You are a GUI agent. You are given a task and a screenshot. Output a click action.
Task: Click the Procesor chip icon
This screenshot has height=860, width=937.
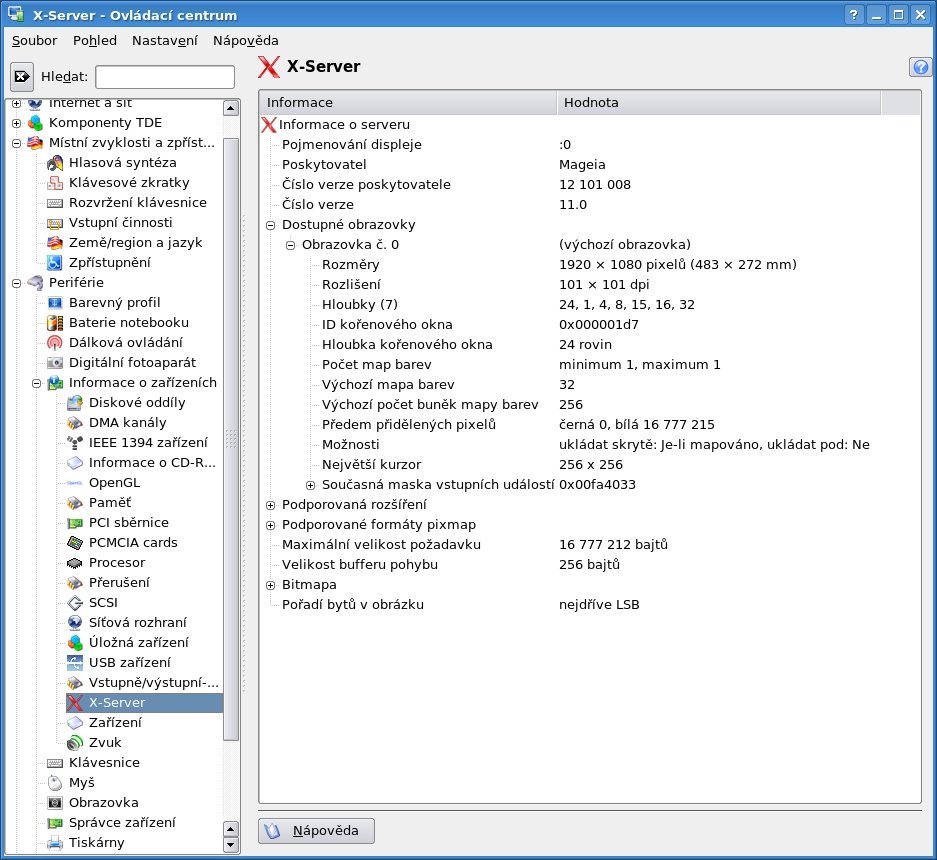[75, 563]
